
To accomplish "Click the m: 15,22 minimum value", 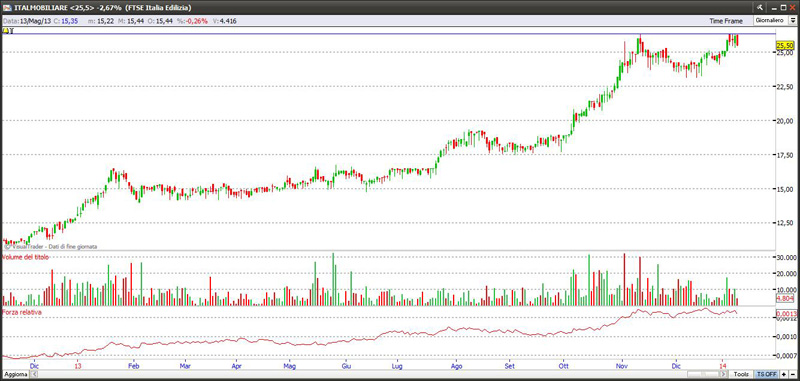I will pos(101,21).
